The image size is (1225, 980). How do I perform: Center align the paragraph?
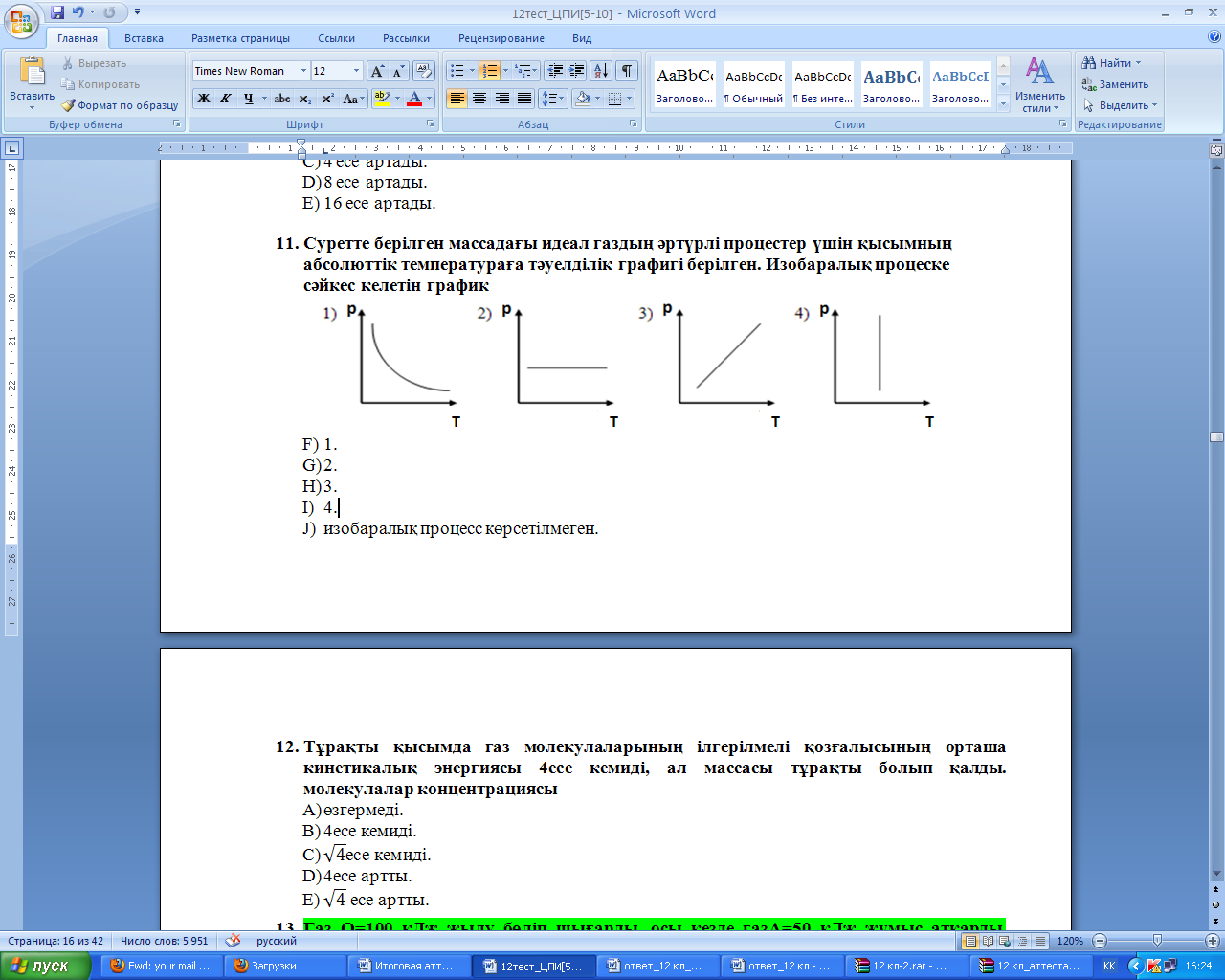[479, 98]
